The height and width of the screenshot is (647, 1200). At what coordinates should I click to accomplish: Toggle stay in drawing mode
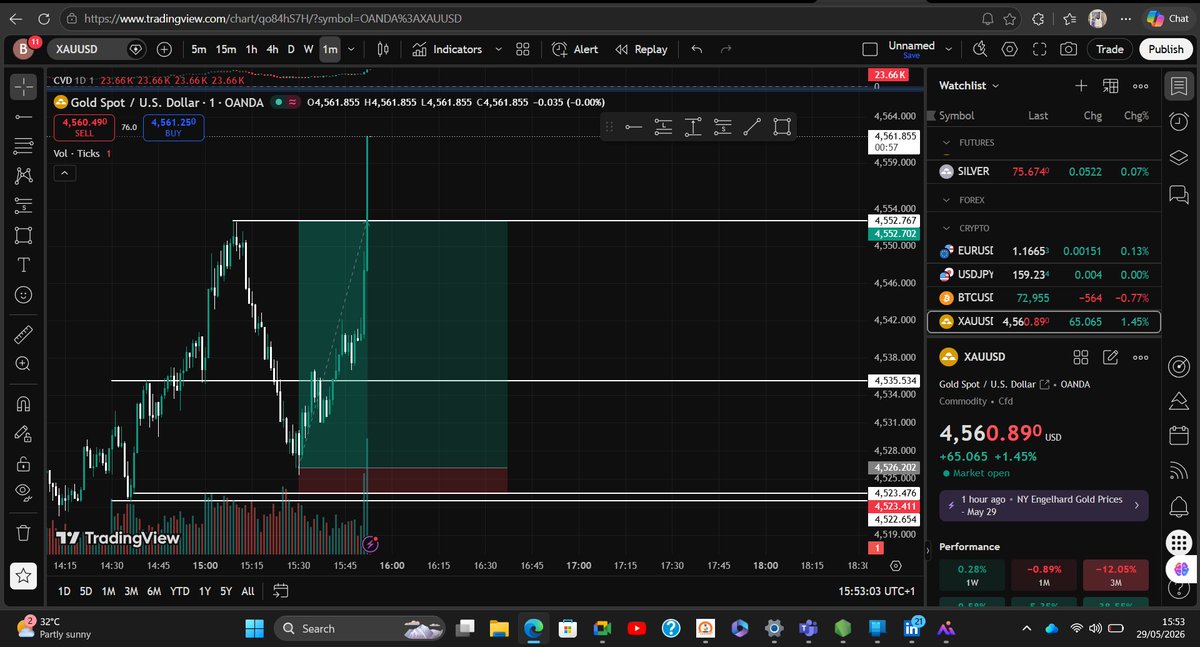[x=24, y=434]
